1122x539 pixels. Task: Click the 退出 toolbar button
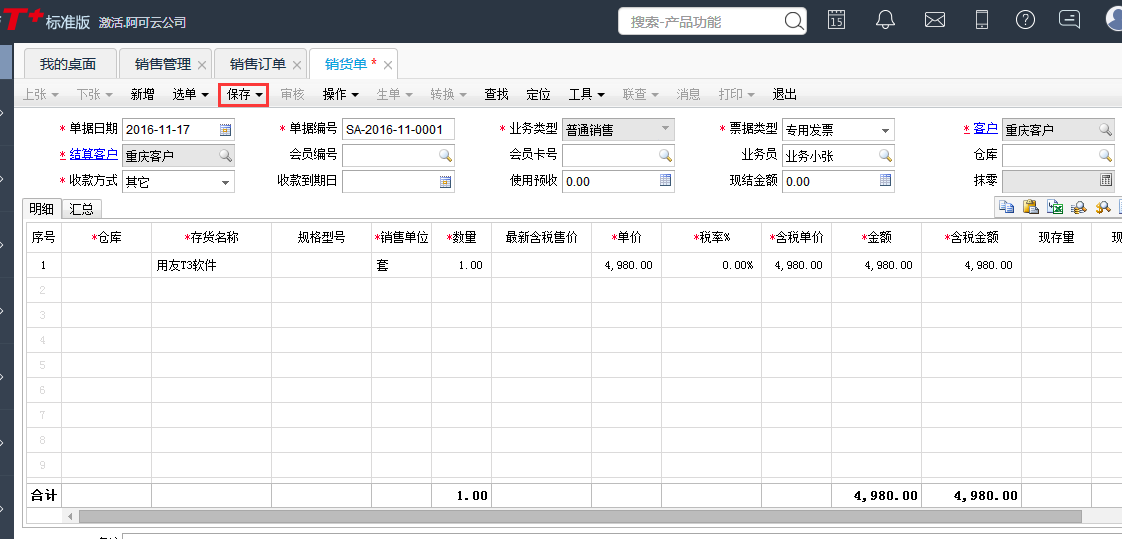784,94
